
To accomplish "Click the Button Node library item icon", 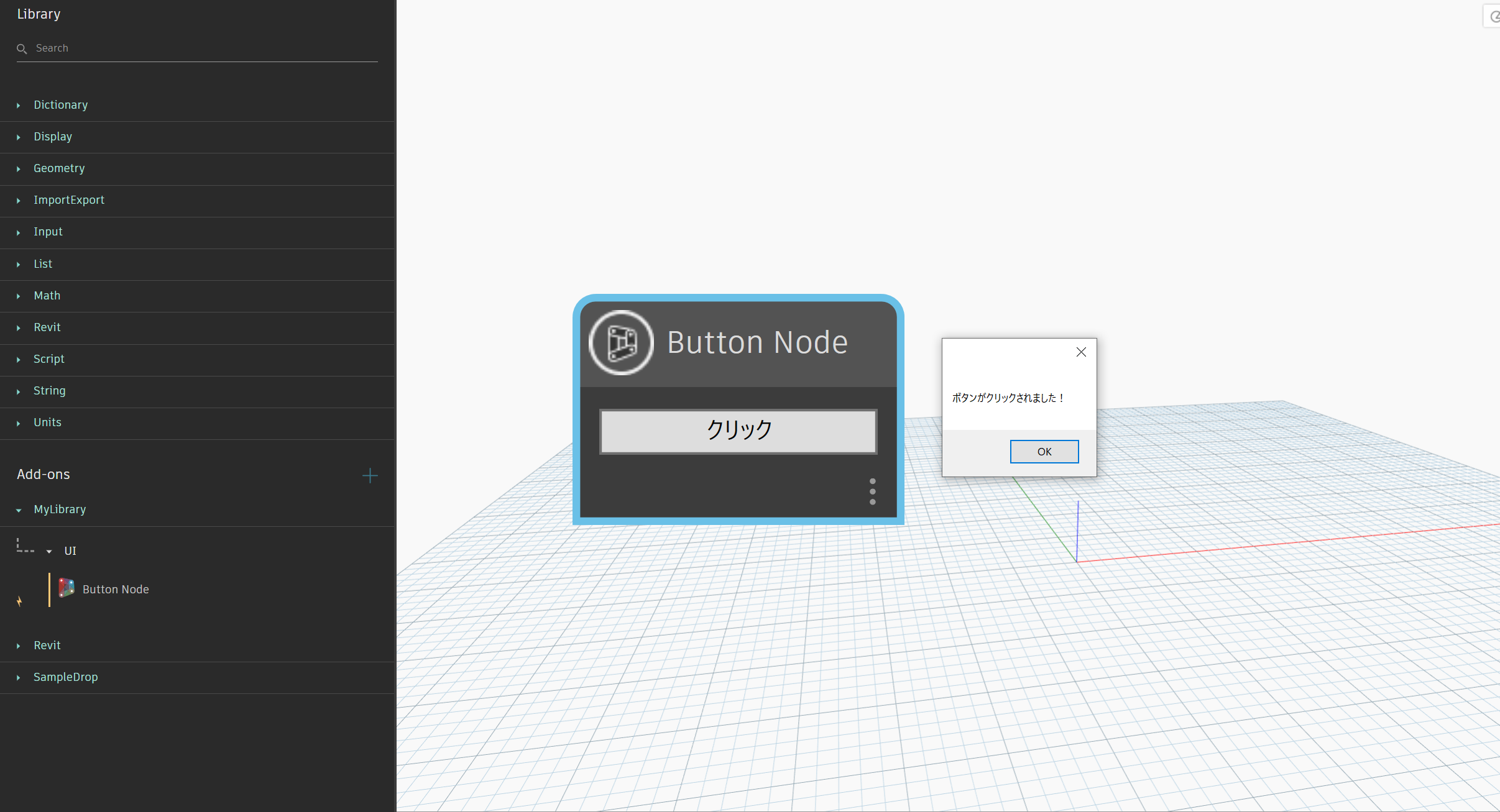I will (67, 588).
